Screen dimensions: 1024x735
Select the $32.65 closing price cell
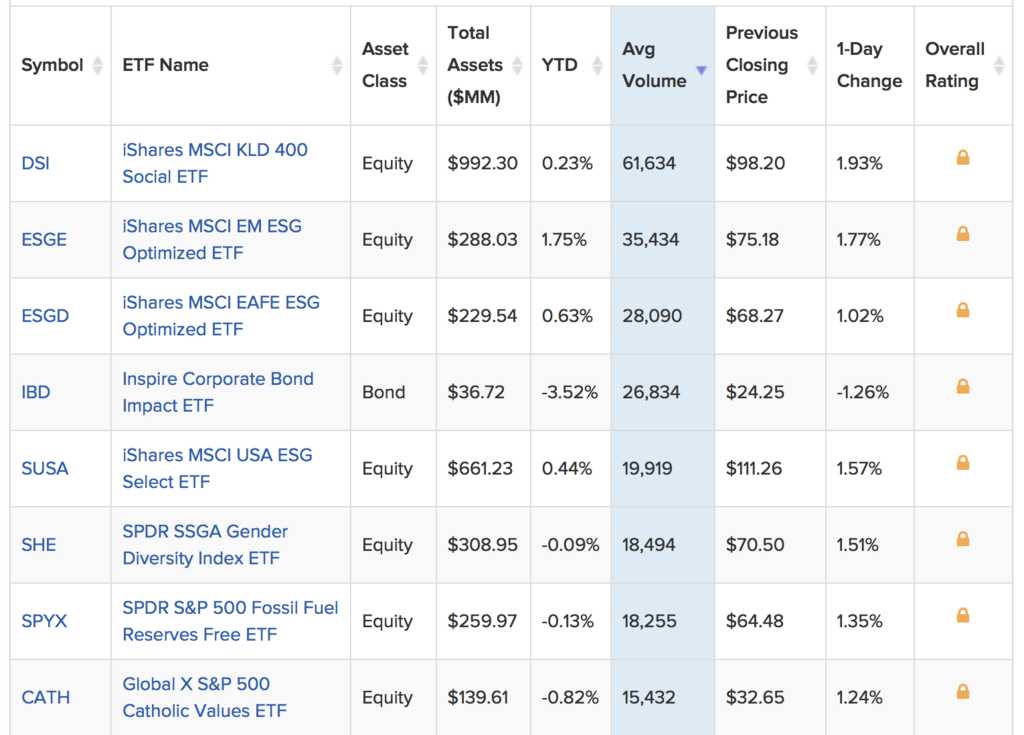click(770, 698)
